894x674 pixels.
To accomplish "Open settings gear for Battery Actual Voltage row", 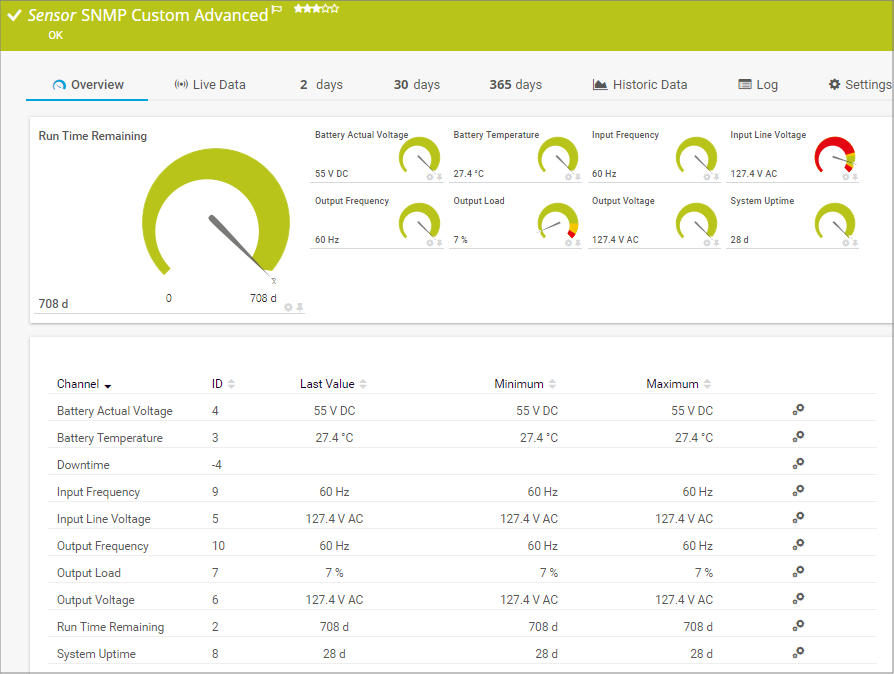I will (798, 410).
